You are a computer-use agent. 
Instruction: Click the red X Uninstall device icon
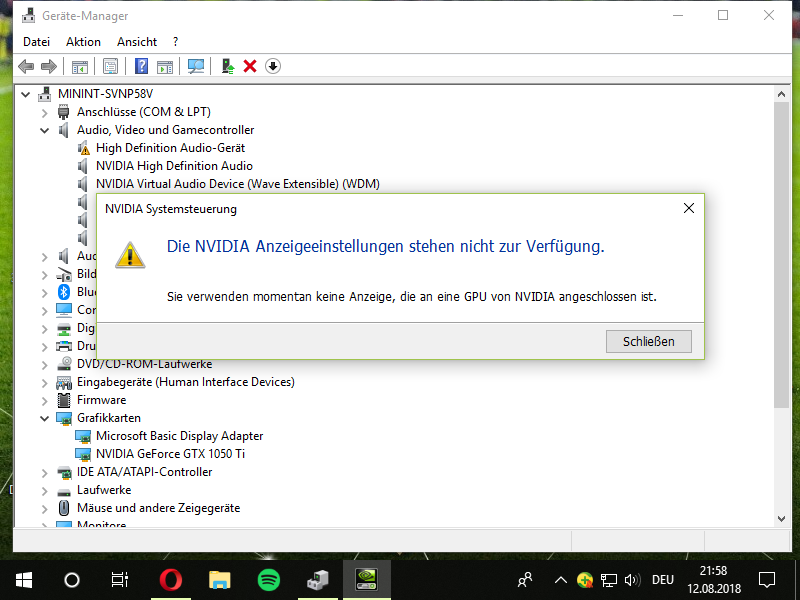click(250, 66)
